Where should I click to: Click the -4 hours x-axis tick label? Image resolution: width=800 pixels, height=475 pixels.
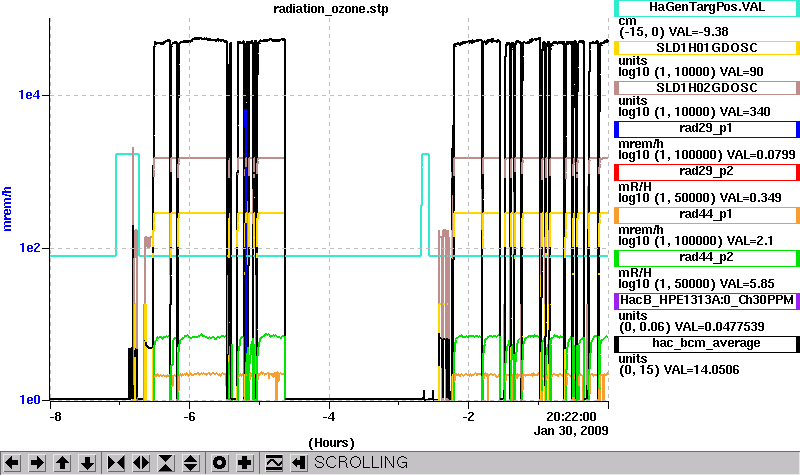pos(329,417)
